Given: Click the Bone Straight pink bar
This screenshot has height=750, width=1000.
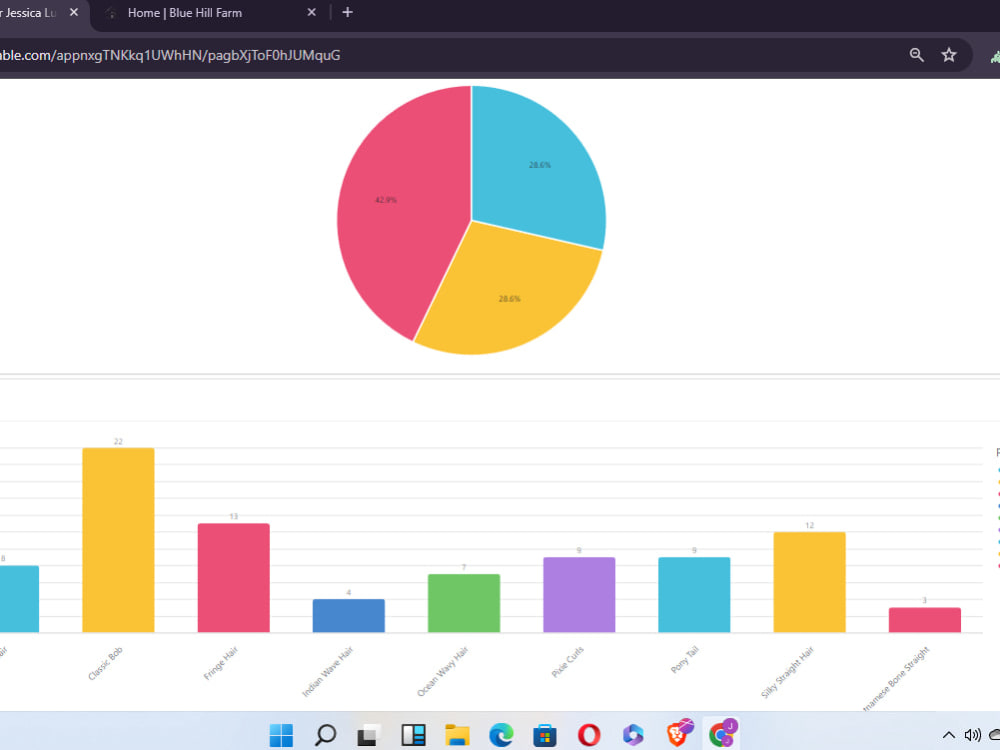Looking at the screenshot, I should click(x=925, y=620).
